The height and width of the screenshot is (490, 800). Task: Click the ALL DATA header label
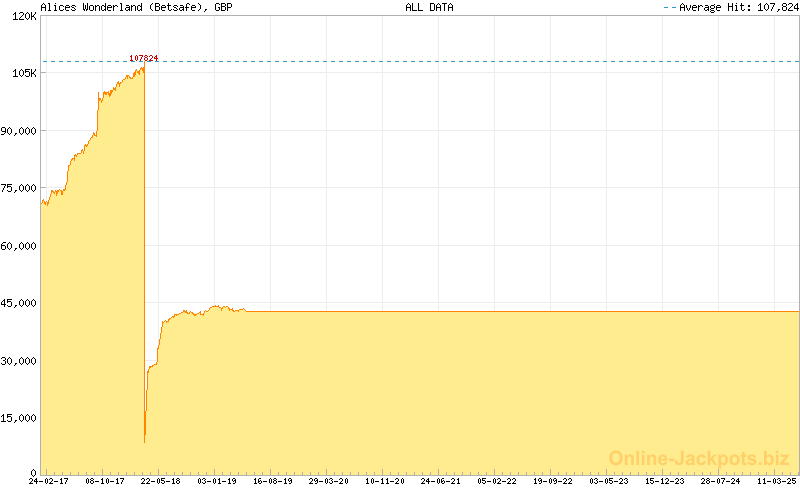[x=429, y=7]
